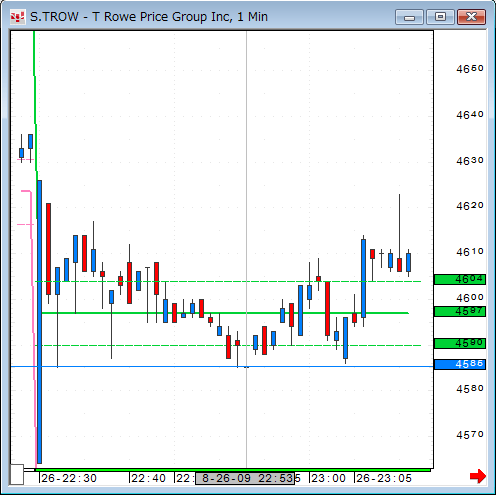Click the 4620 price axis value
Screen dimensions: 496x495
point(470,206)
